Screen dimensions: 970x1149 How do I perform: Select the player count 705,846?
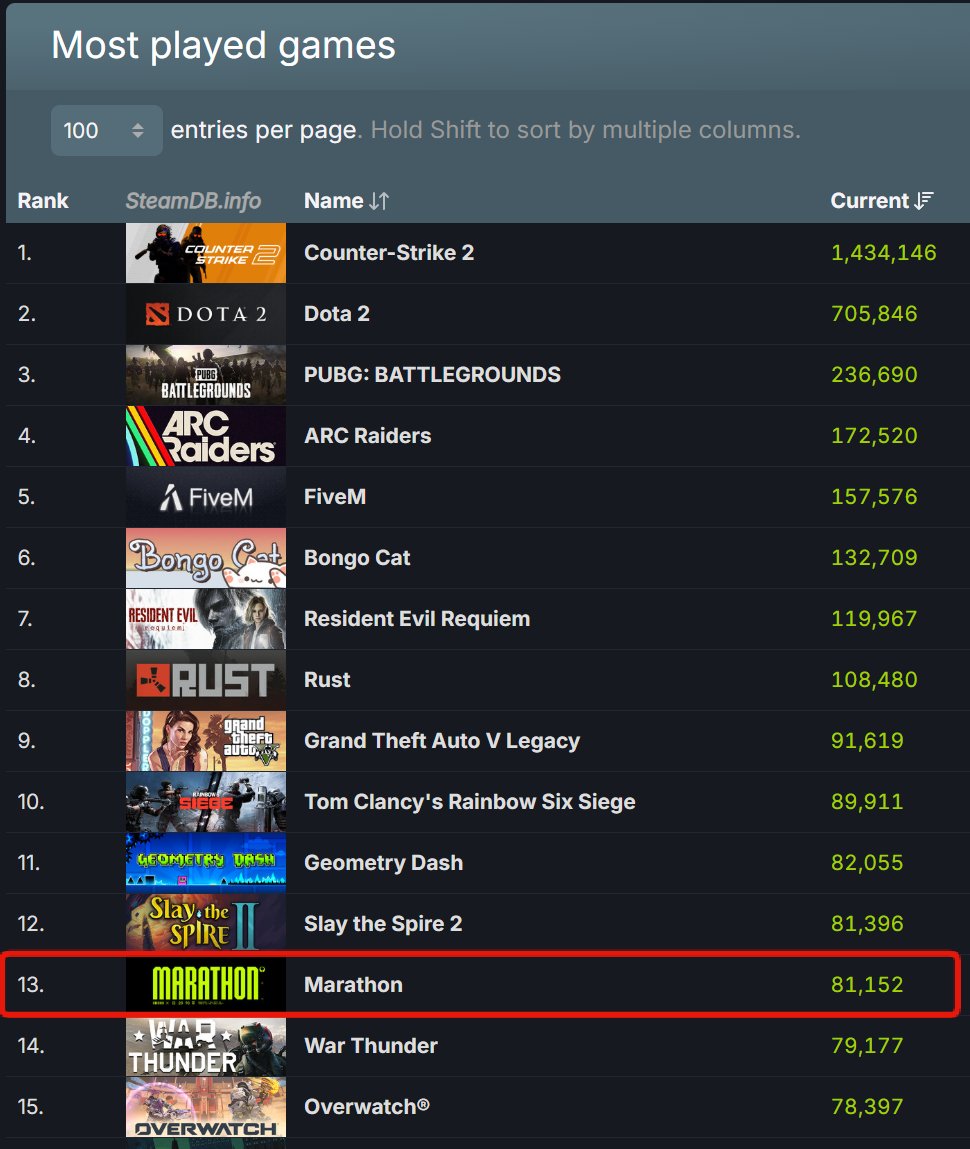click(x=874, y=314)
